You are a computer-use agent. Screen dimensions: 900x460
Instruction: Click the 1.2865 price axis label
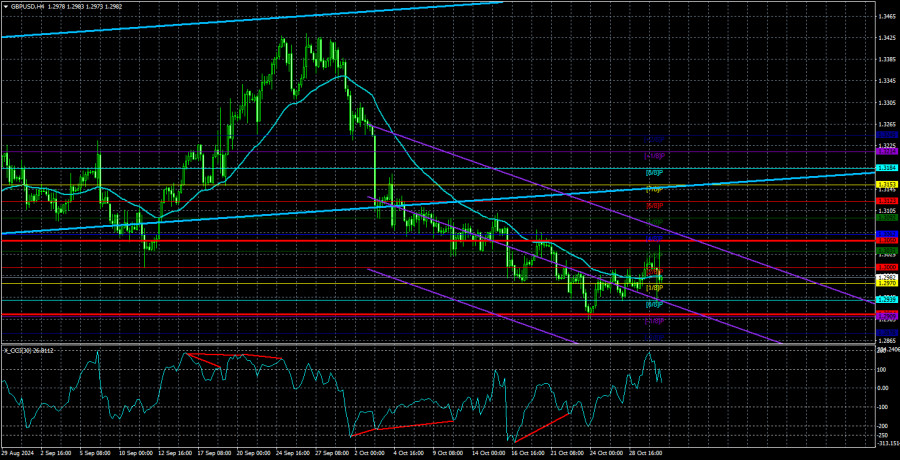pyautogui.click(x=886, y=341)
